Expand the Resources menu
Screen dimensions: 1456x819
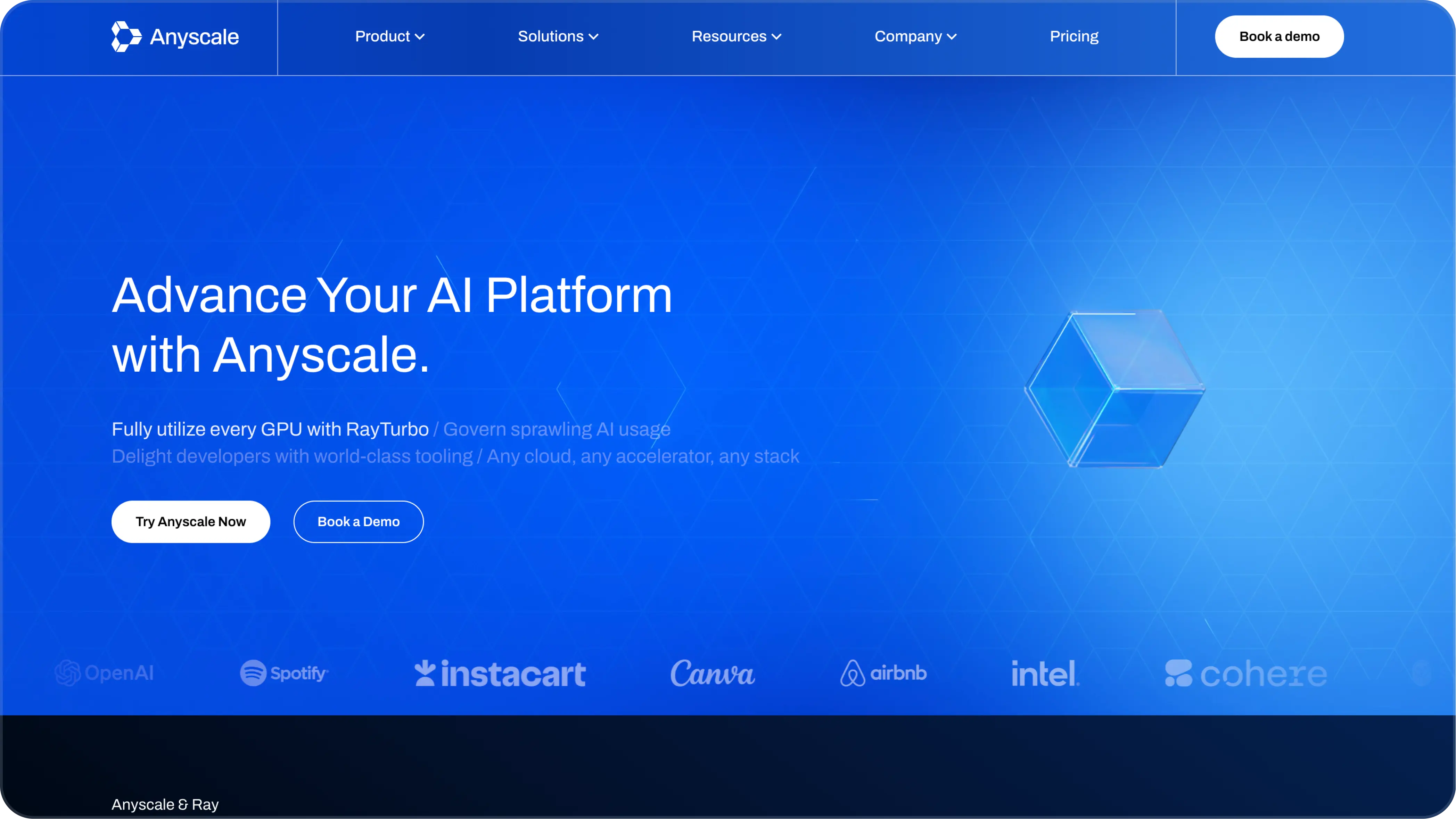click(736, 37)
